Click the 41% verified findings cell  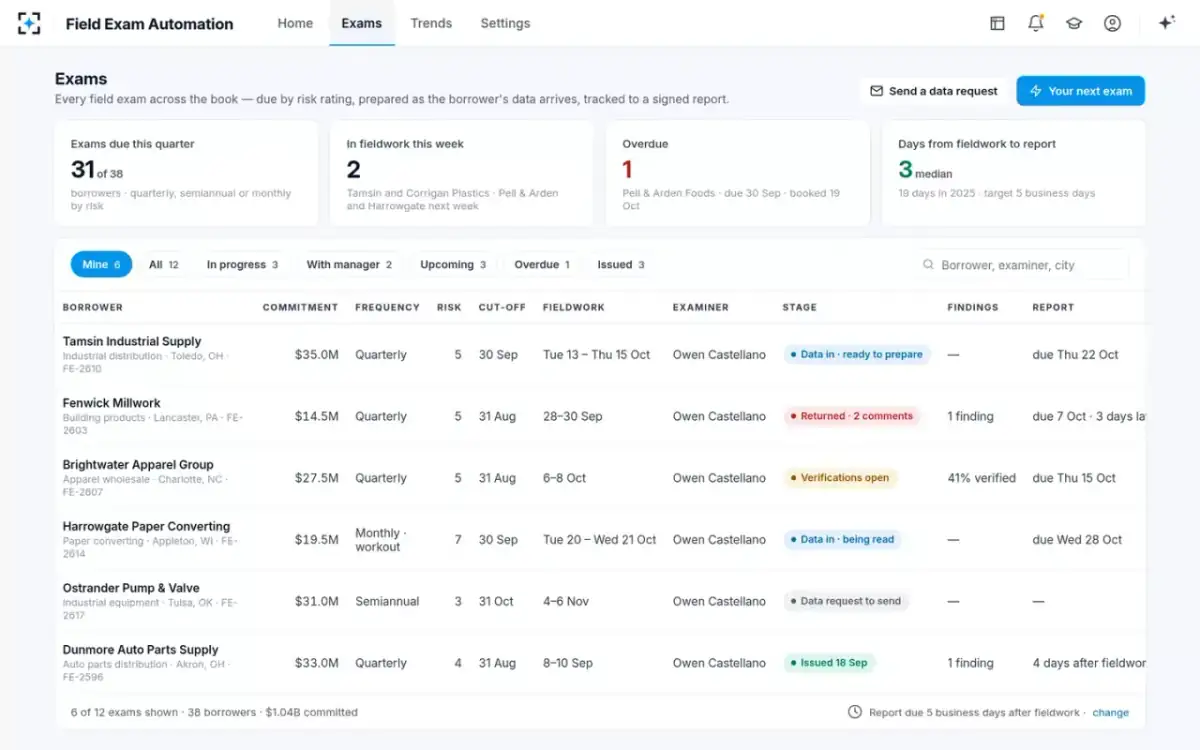click(x=982, y=478)
